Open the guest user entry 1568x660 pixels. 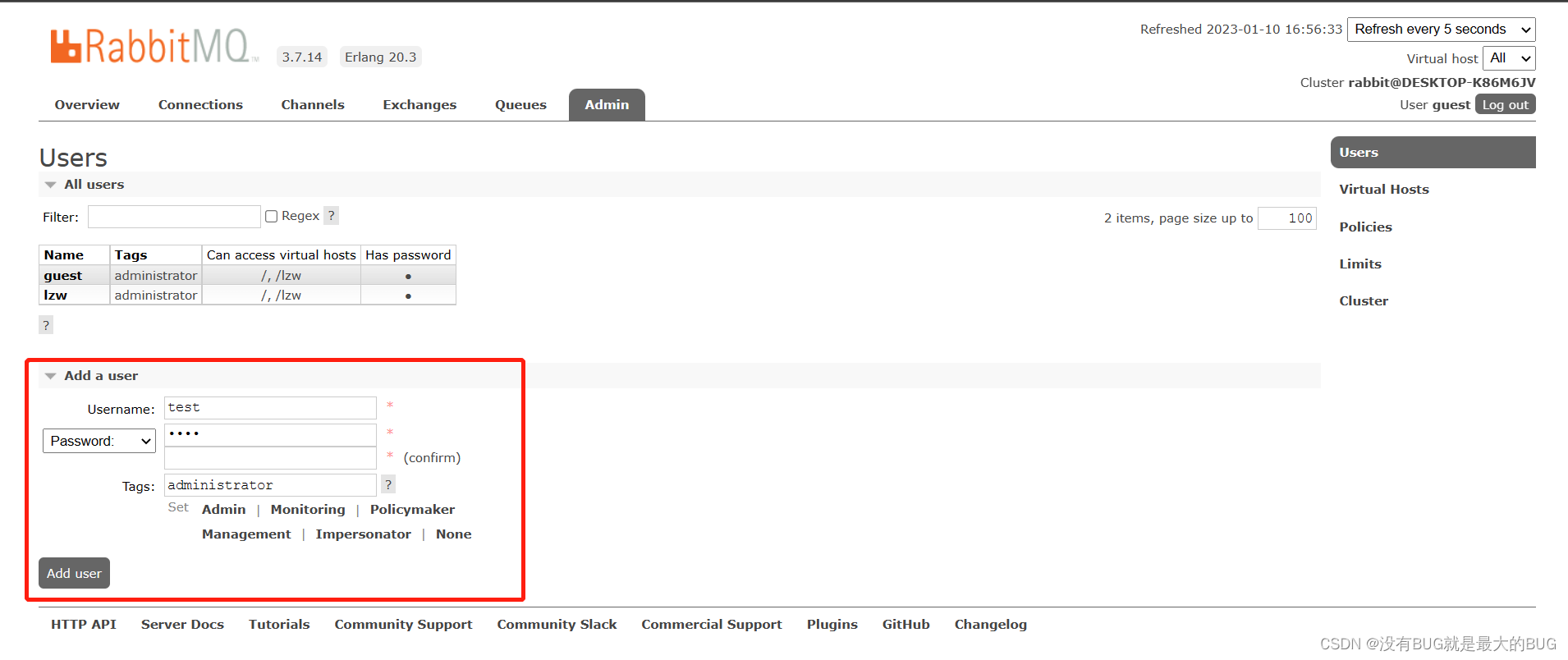coord(63,276)
